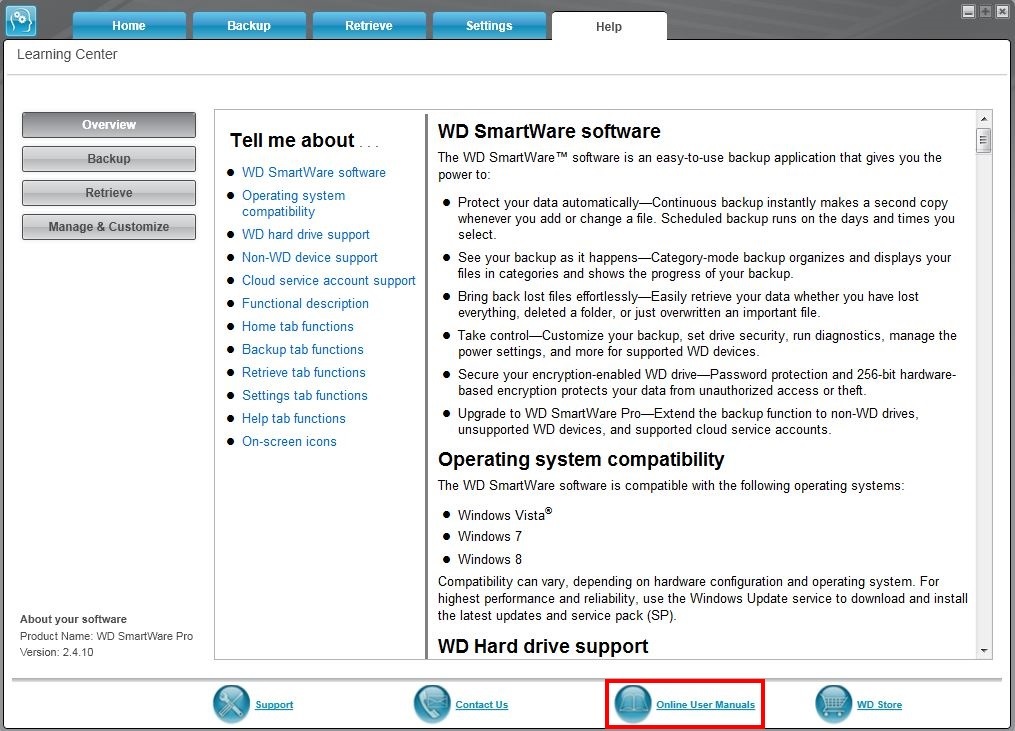
Task: Click the WD Store shopping cart icon
Action: pyautogui.click(x=834, y=704)
